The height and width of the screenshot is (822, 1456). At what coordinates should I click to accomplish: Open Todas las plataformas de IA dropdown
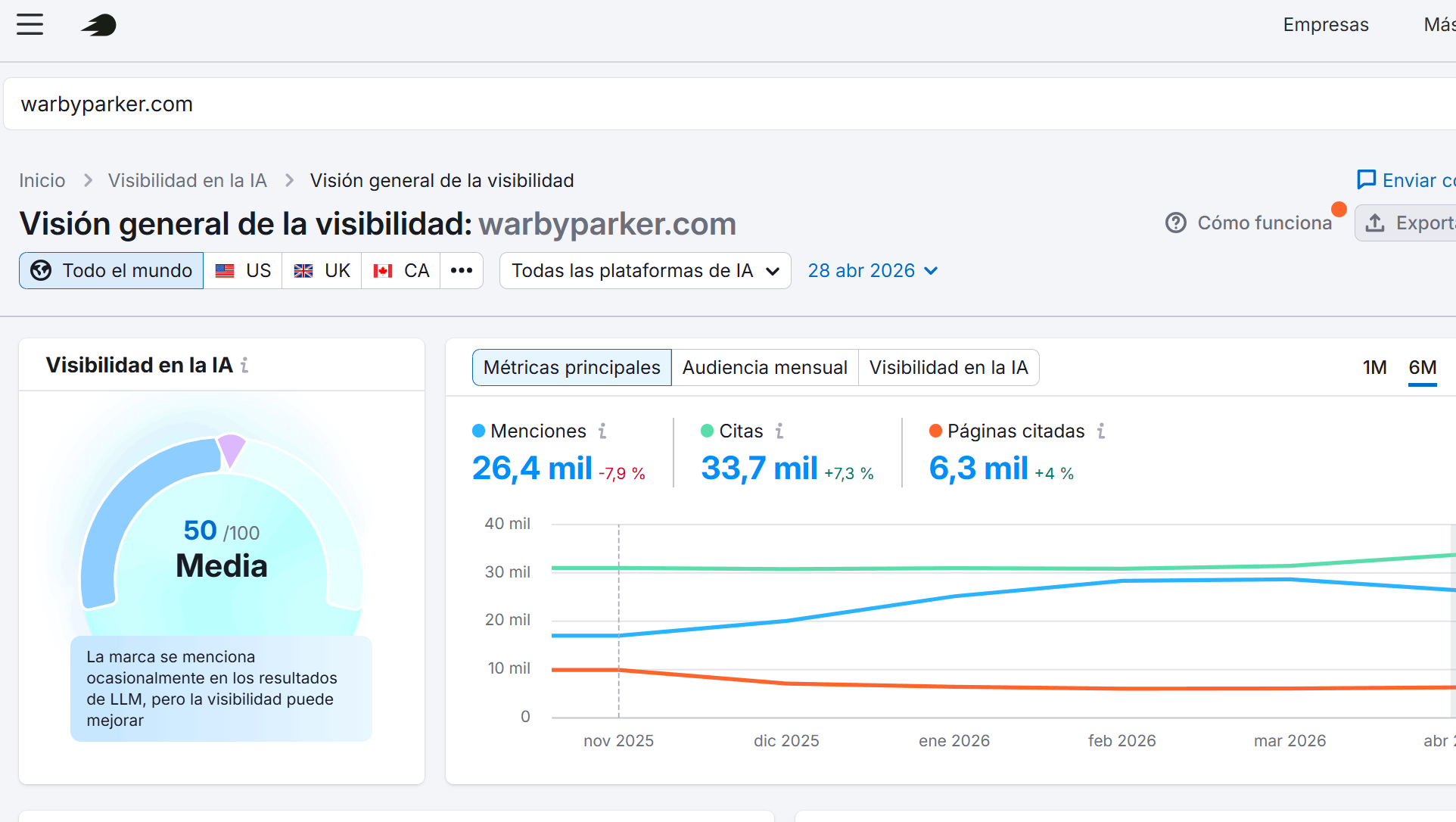(x=646, y=271)
